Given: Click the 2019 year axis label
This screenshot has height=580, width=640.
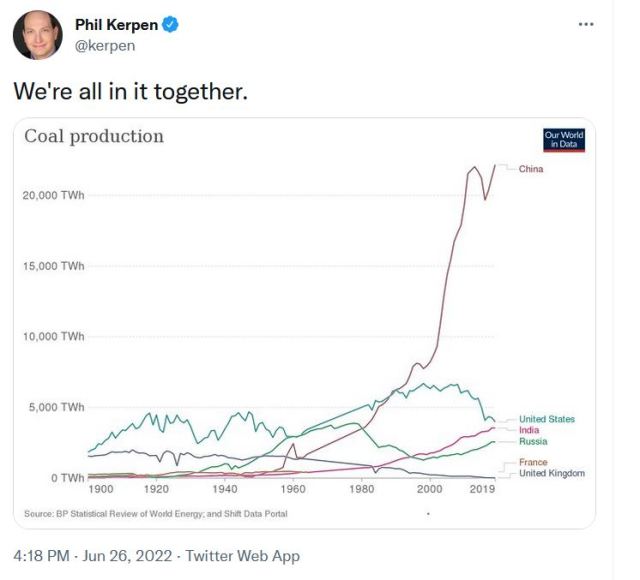Looking at the screenshot, I should [x=483, y=490].
